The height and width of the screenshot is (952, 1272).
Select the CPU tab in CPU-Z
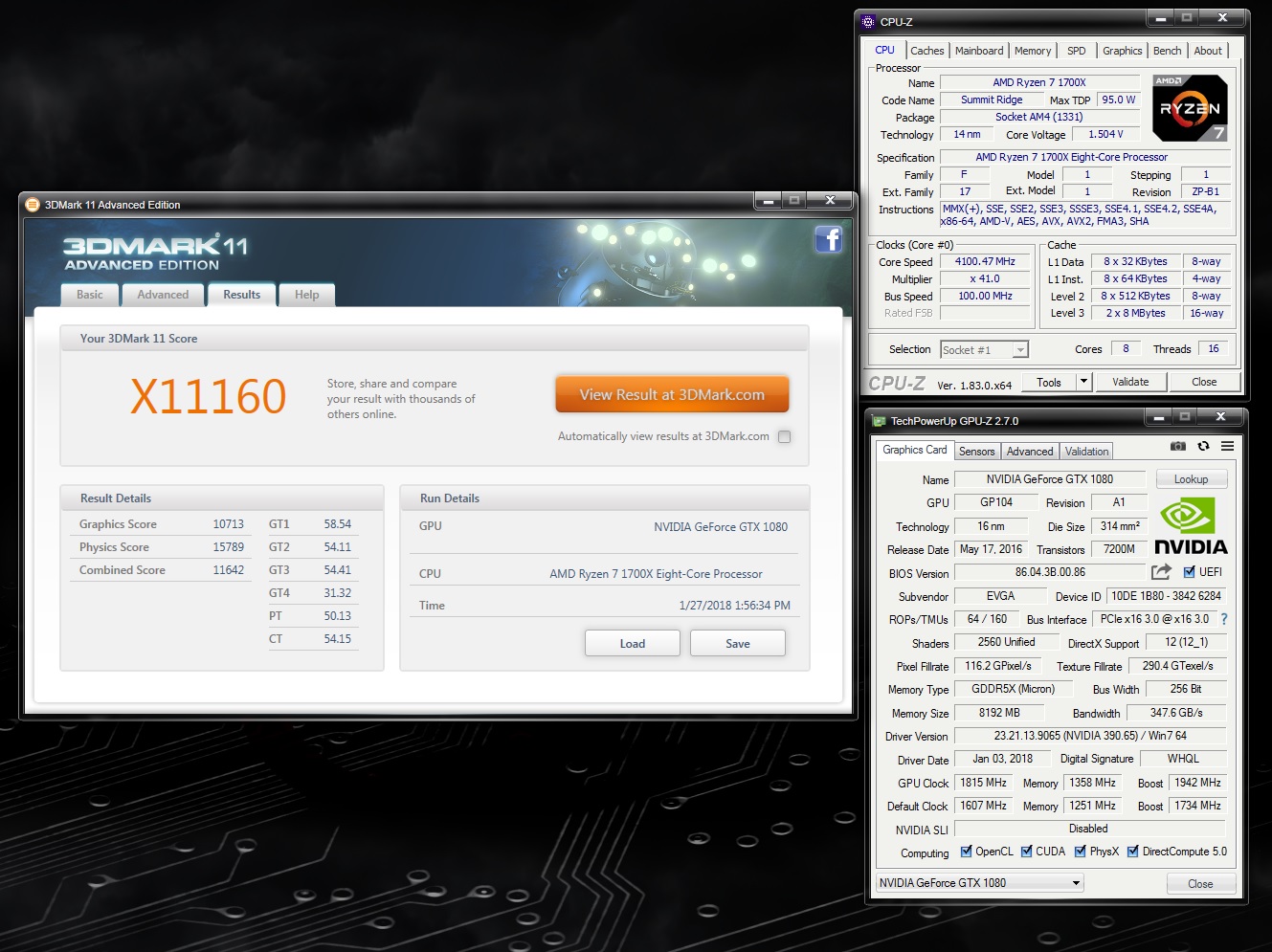(885, 50)
